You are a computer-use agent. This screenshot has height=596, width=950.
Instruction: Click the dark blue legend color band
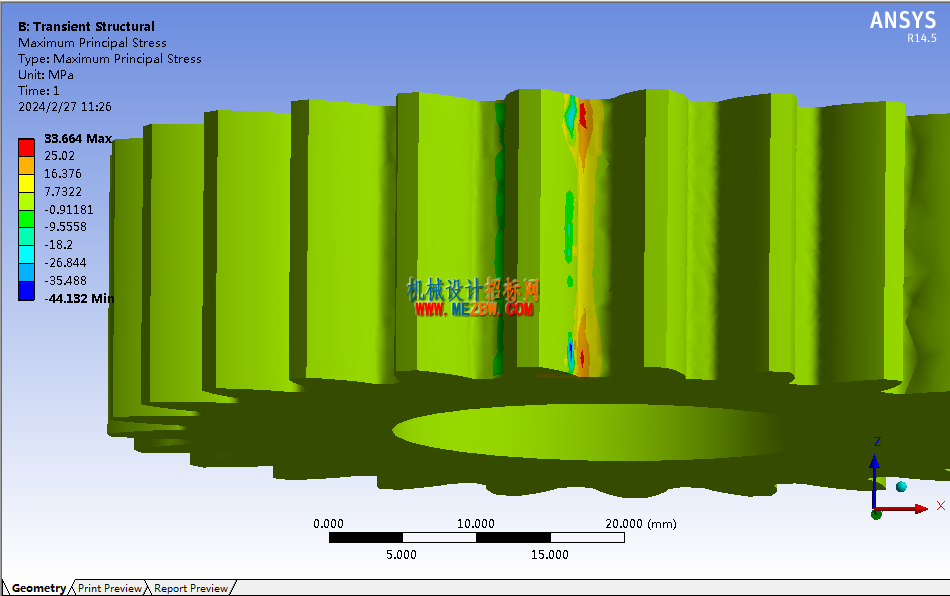(26, 291)
